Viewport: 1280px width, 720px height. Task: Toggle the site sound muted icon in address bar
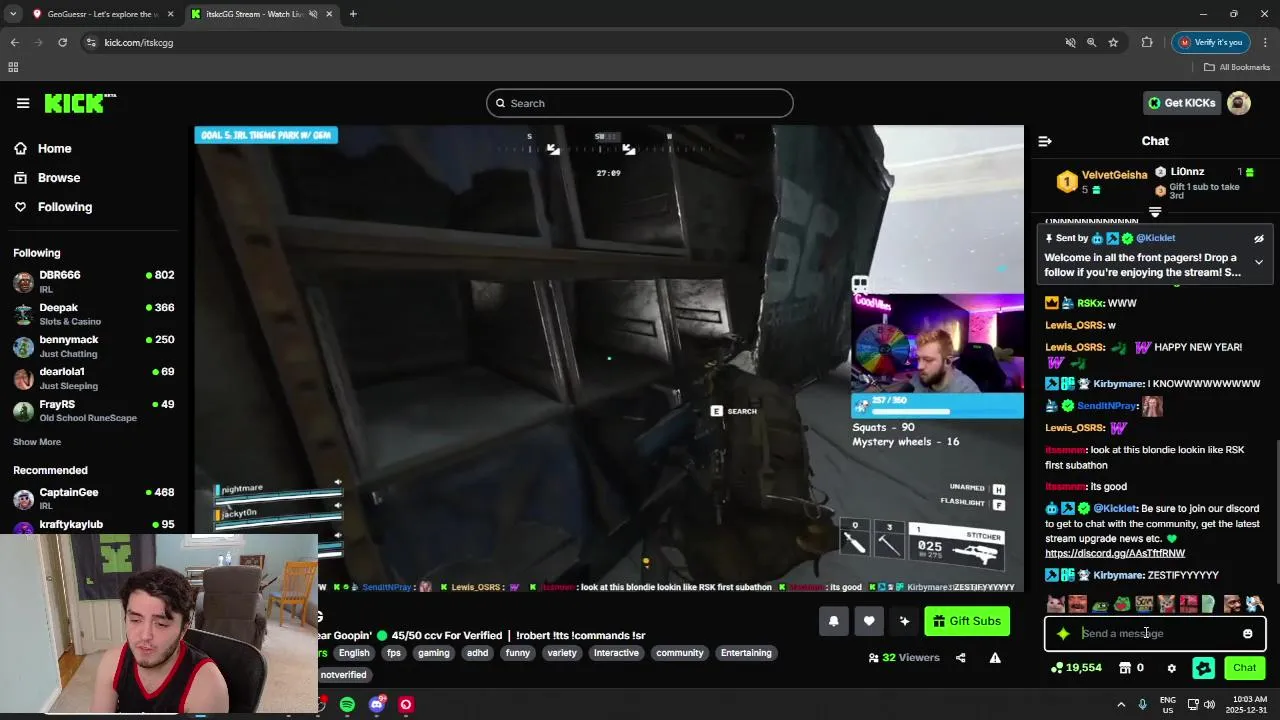point(1070,42)
